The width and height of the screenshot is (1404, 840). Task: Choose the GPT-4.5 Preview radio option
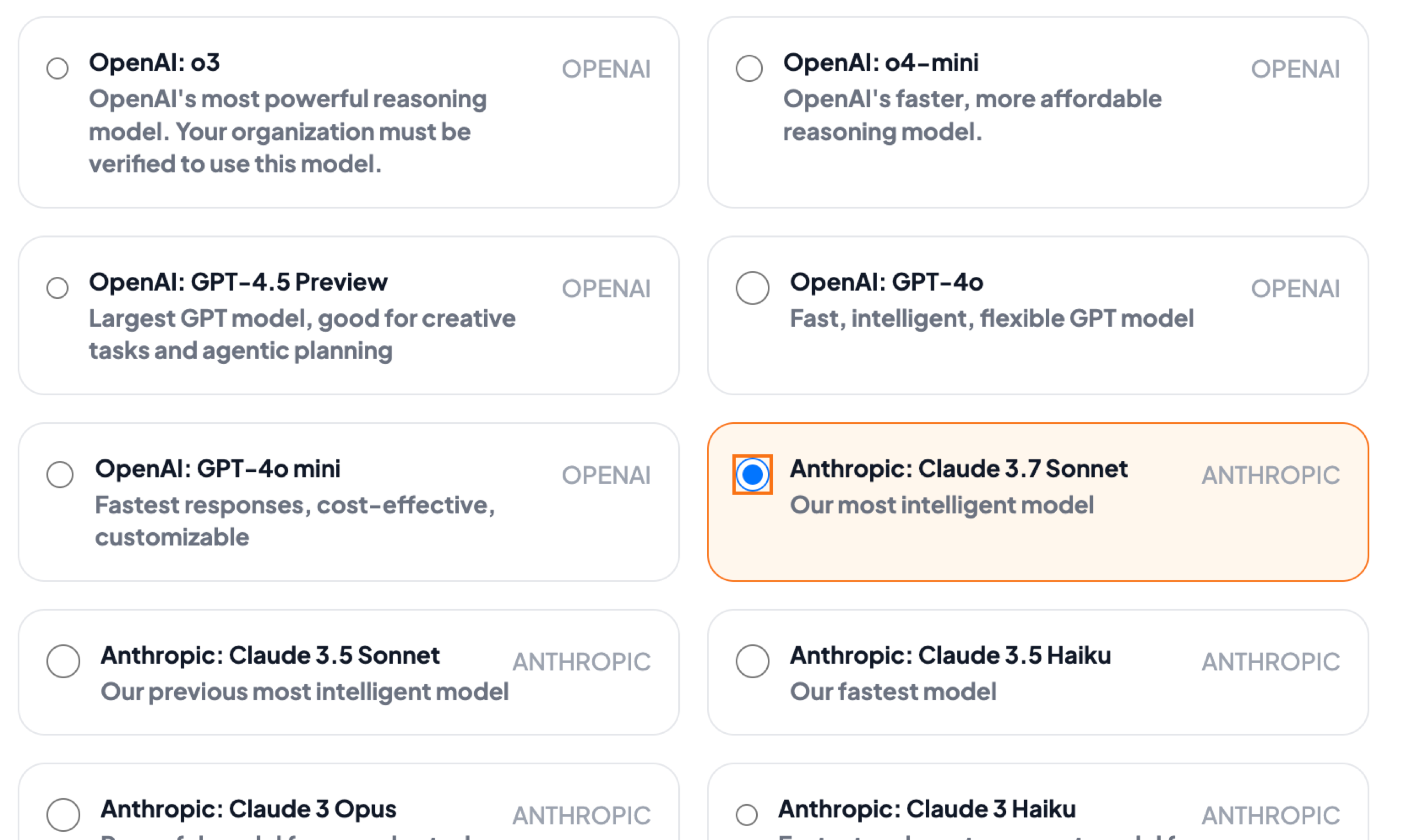point(57,288)
